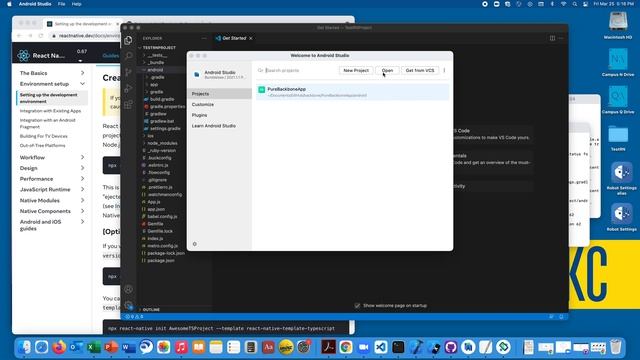The image size is (640, 360).
Task: Launch Finder from the Dock
Action: point(24,347)
